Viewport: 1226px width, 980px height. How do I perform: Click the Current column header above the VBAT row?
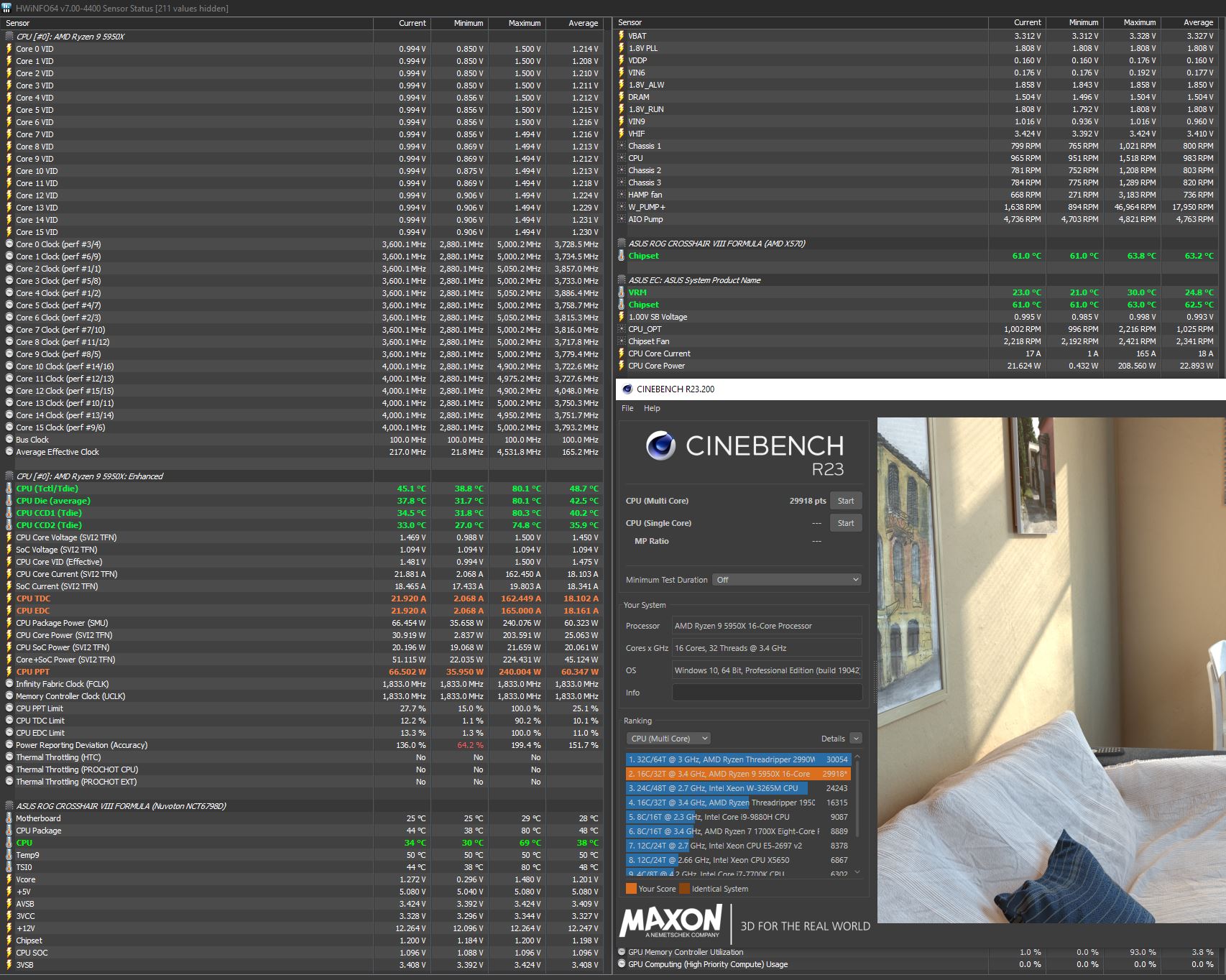tap(1017, 23)
